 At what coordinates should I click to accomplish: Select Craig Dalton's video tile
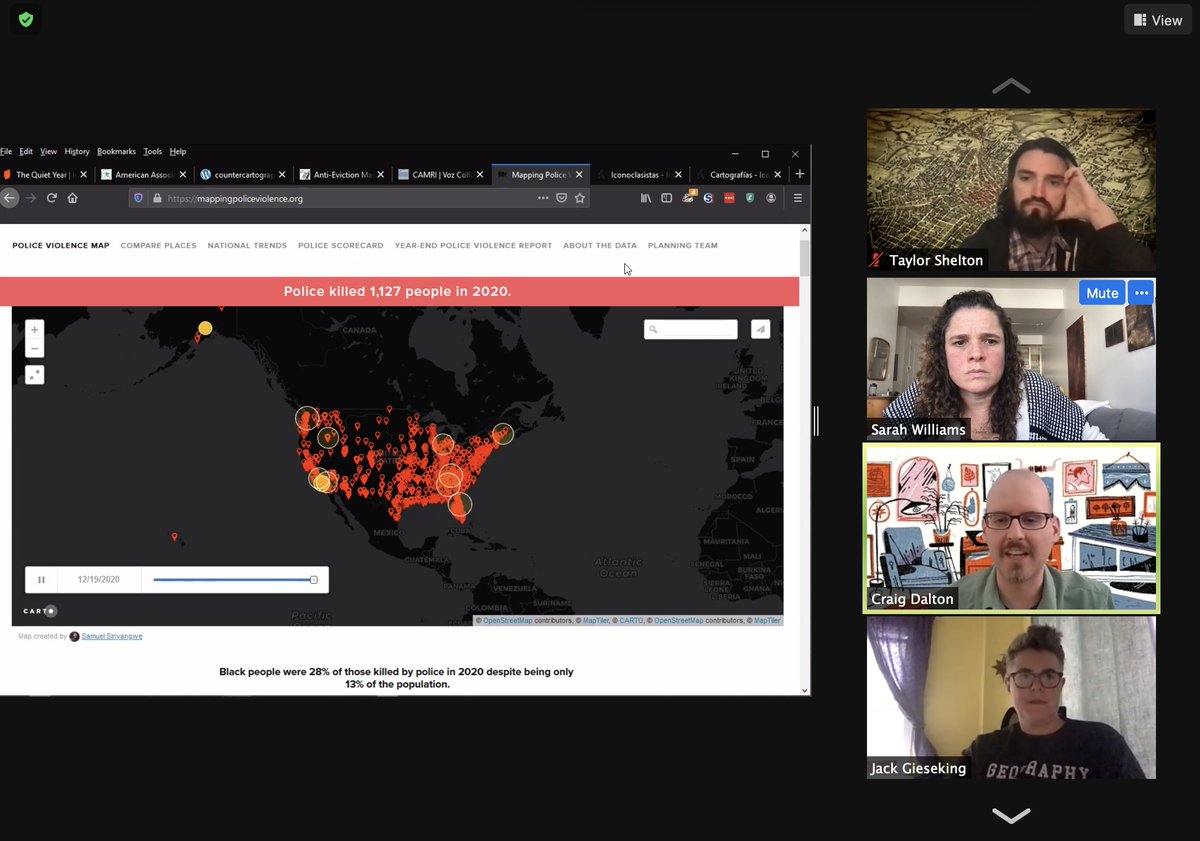pyautogui.click(x=1011, y=528)
